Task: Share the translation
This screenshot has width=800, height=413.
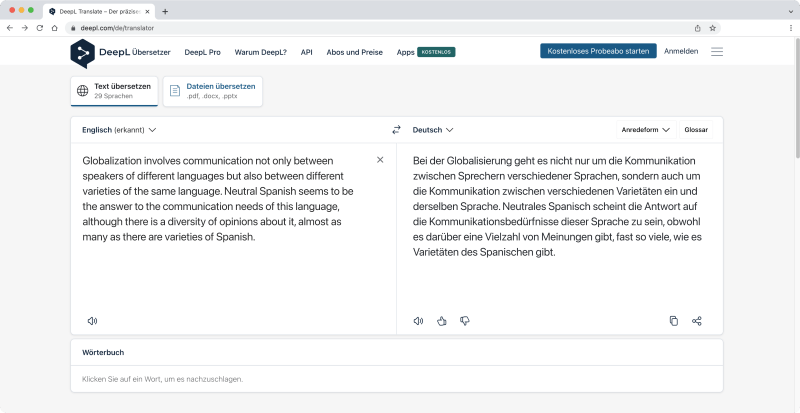Action: (x=697, y=321)
